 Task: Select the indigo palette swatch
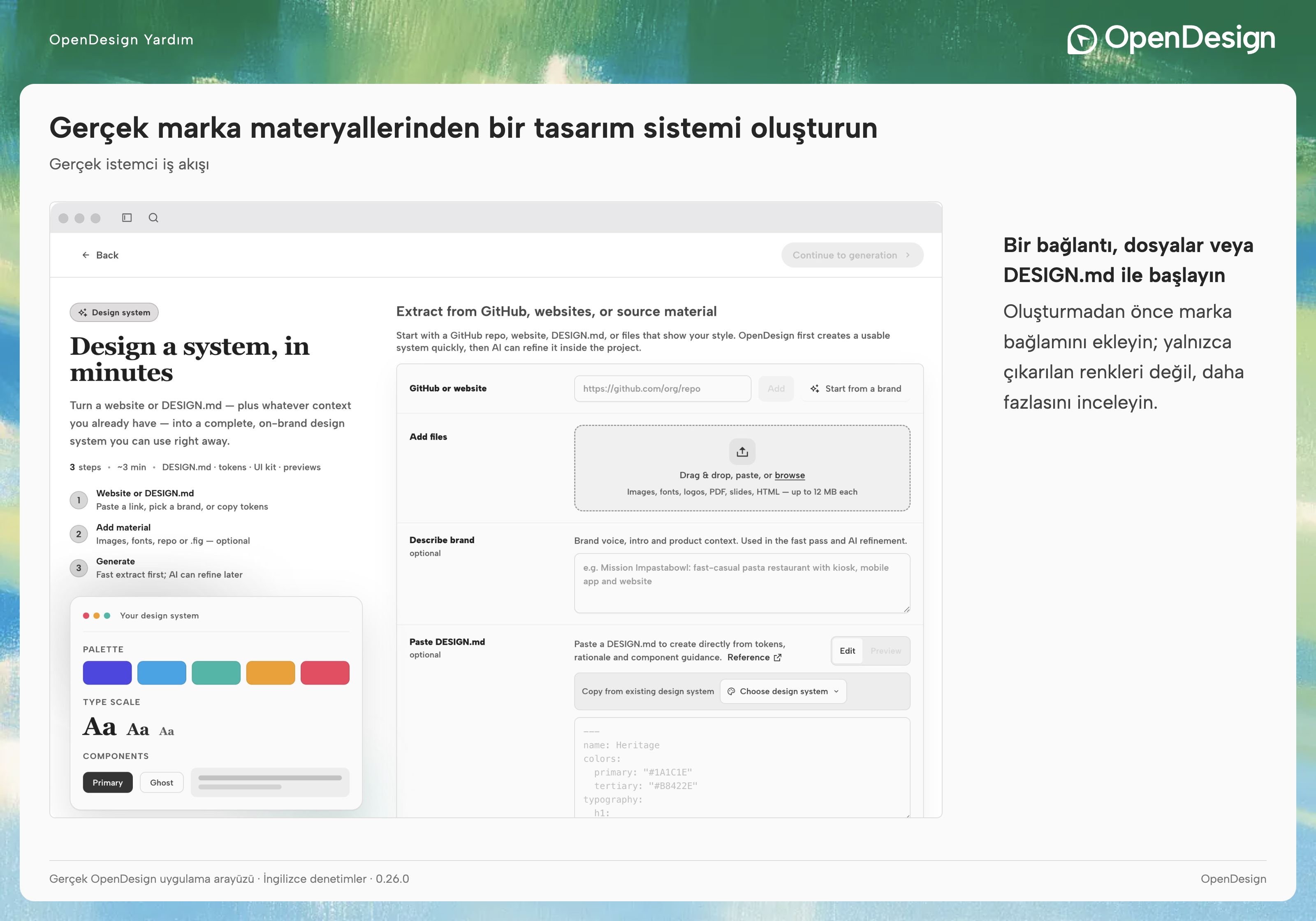[x=107, y=673]
